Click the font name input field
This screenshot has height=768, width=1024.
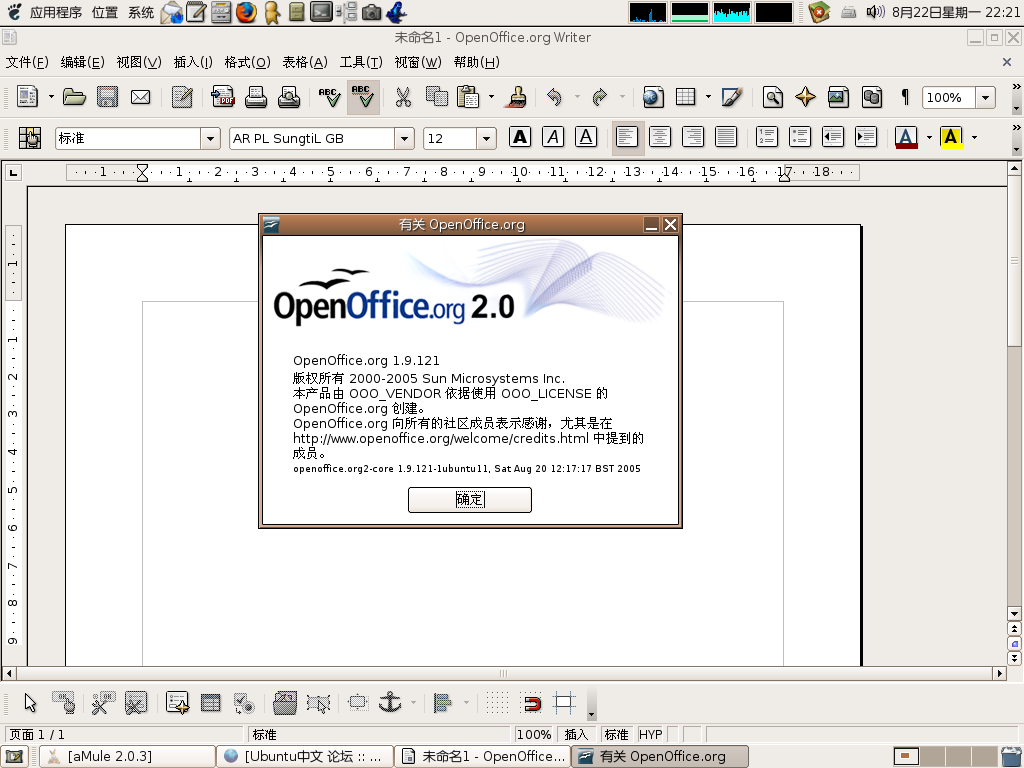(x=312, y=138)
